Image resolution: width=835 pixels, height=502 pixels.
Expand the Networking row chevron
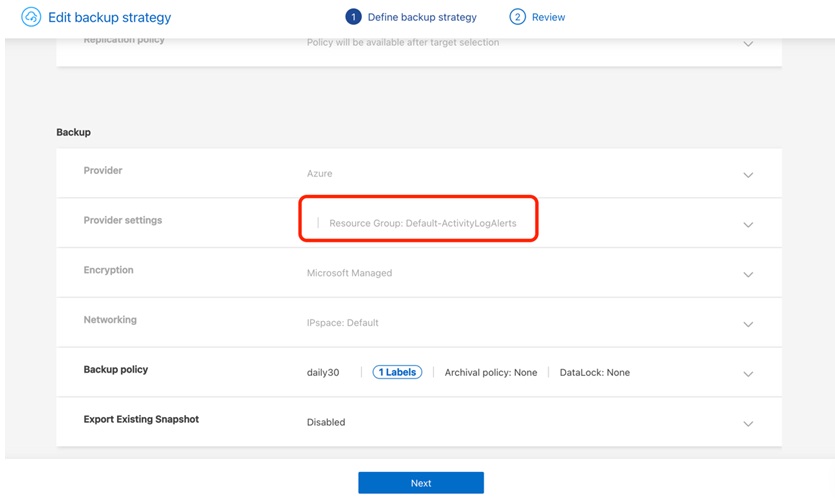coord(748,324)
